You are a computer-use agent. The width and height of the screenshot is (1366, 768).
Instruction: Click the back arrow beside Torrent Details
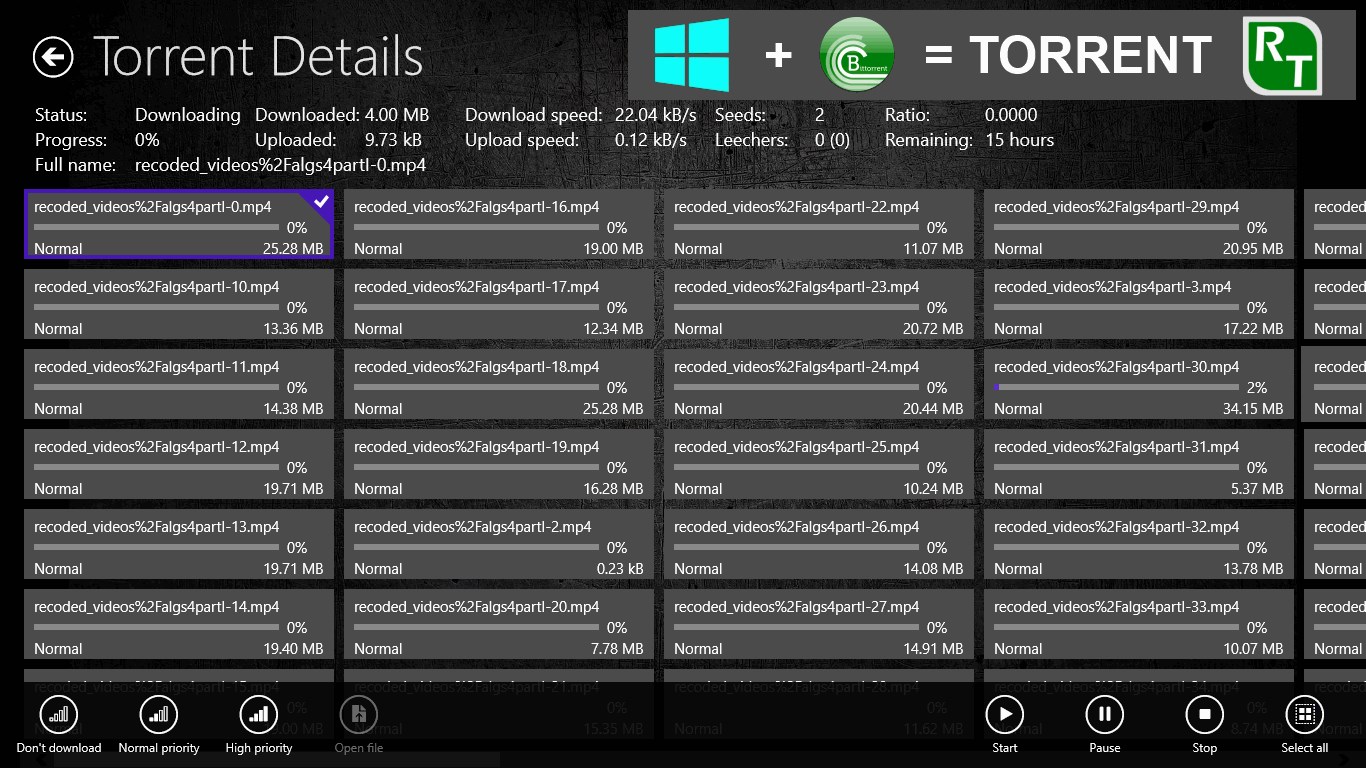pyautogui.click(x=53, y=57)
